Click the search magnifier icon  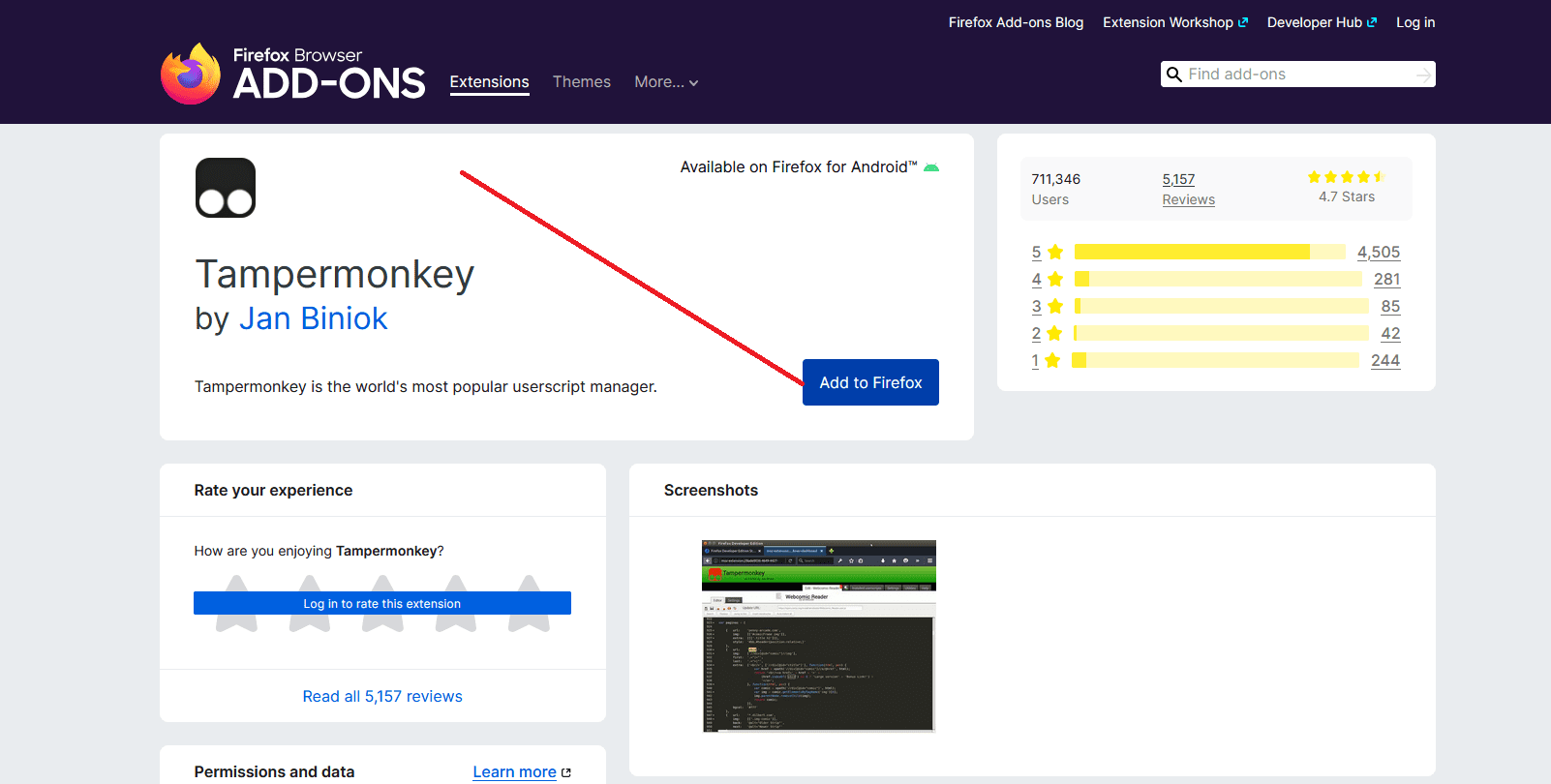[1174, 75]
